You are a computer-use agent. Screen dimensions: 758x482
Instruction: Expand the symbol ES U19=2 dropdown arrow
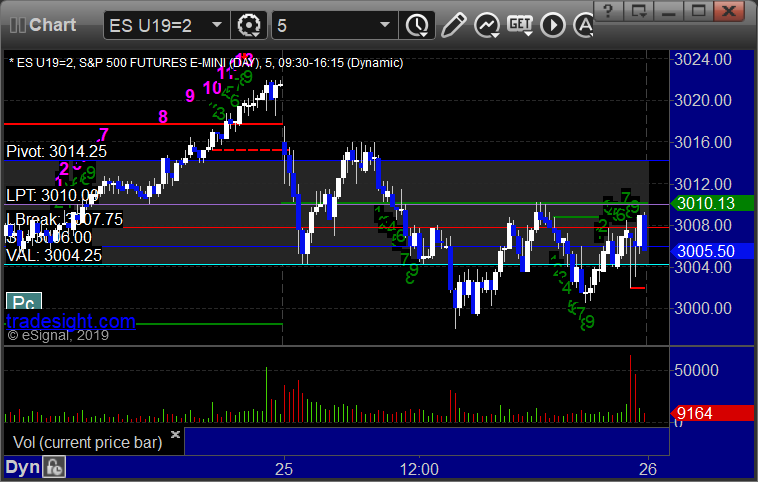pyautogui.click(x=217, y=24)
